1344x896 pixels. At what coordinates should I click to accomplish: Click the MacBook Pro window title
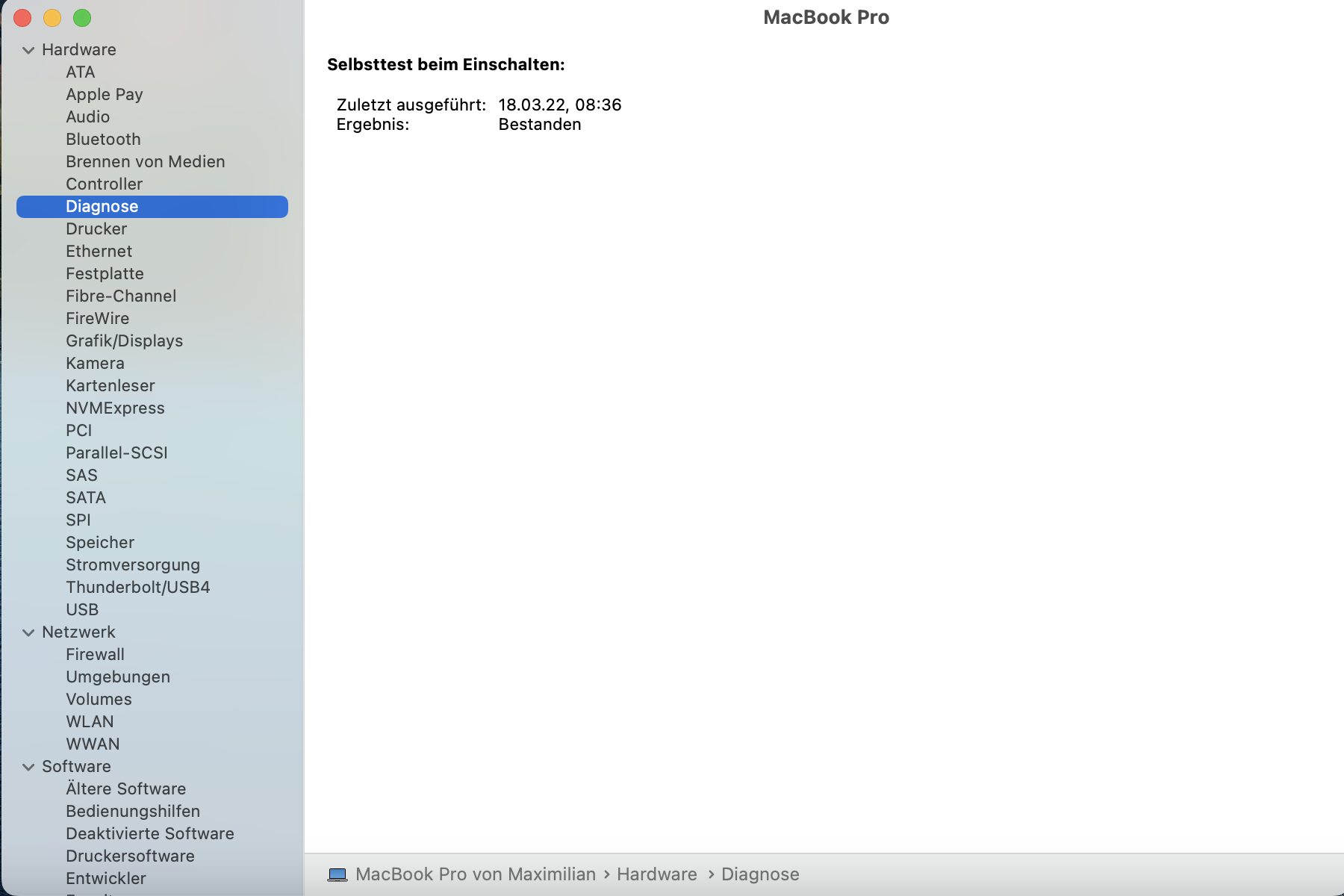[826, 18]
